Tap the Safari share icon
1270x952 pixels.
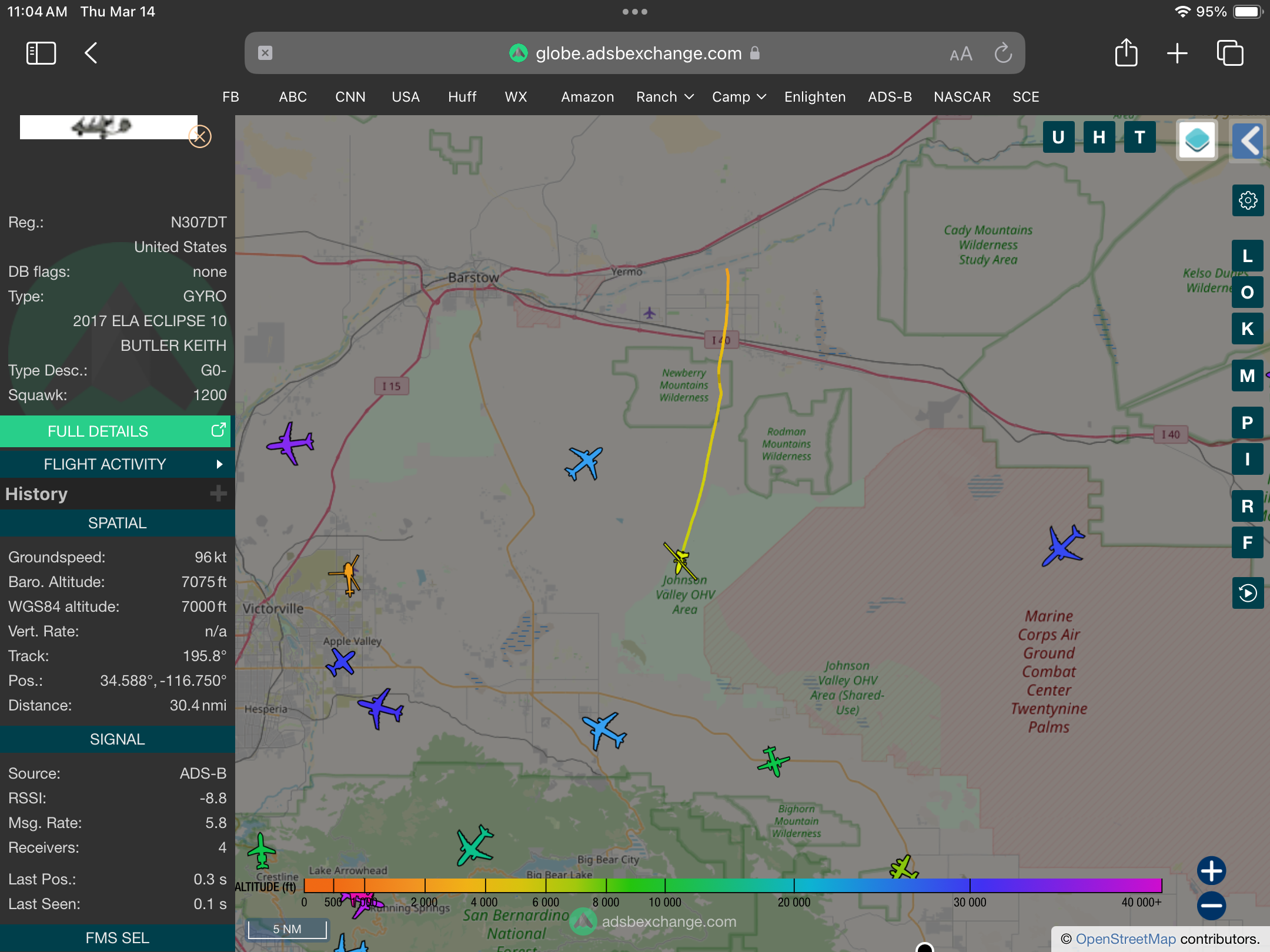[1126, 53]
